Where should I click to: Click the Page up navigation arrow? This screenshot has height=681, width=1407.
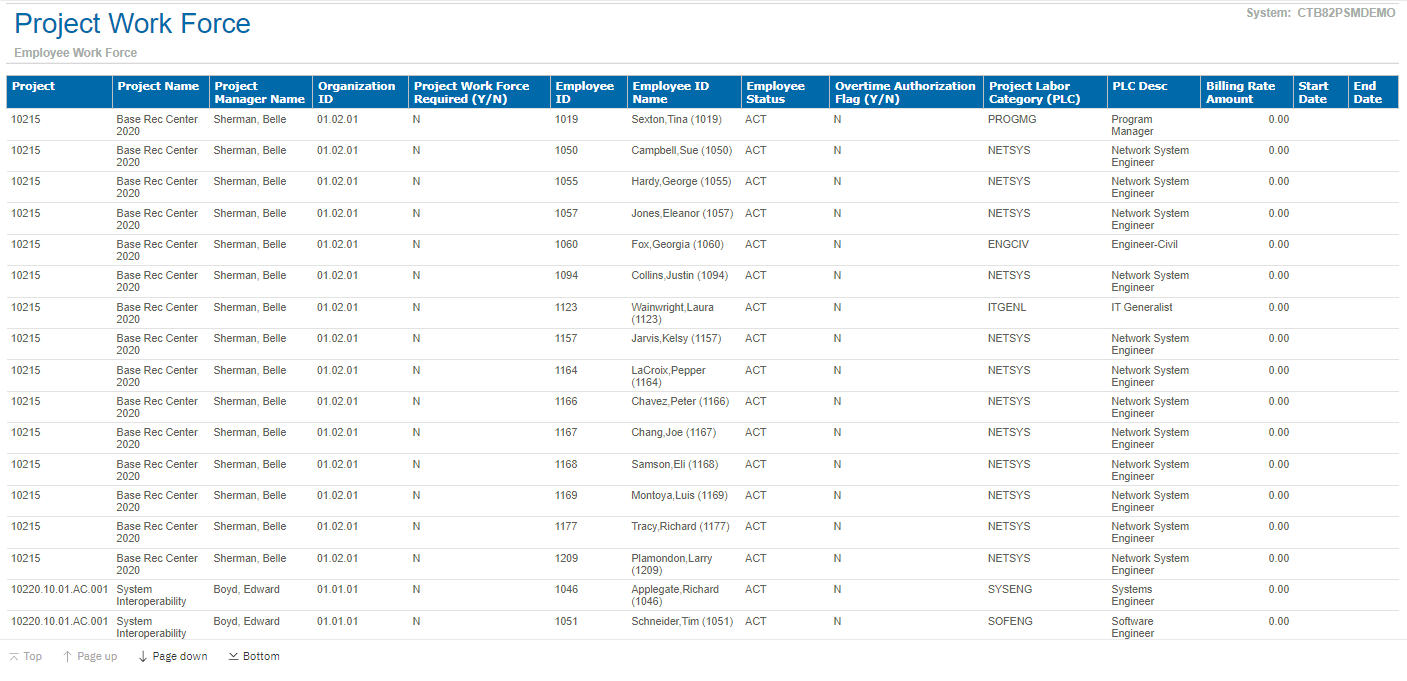67,657
